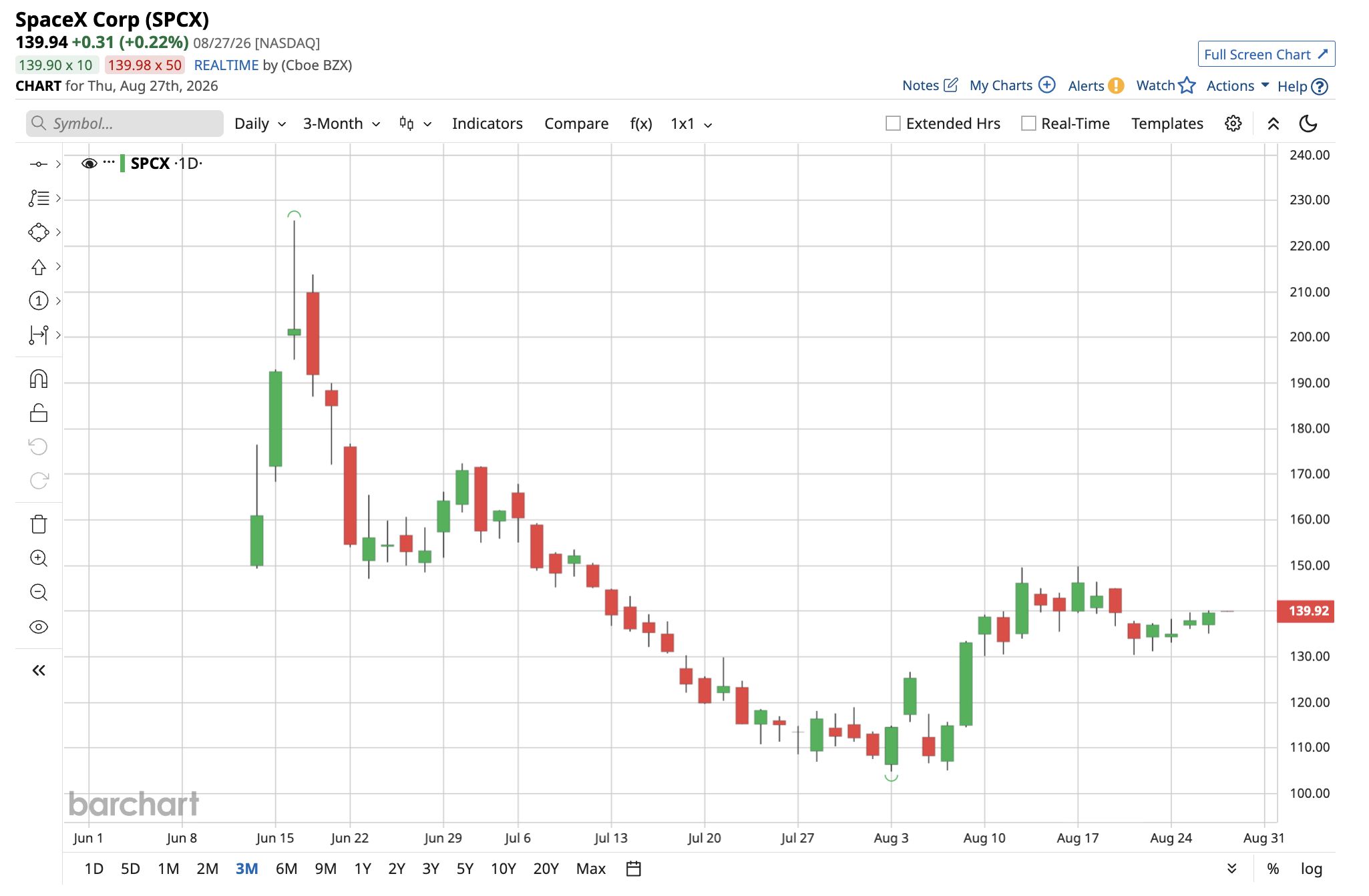Click the SPCX green color swatch
Viewport: 1369px width, 896px height.
(x=122, y=164)
